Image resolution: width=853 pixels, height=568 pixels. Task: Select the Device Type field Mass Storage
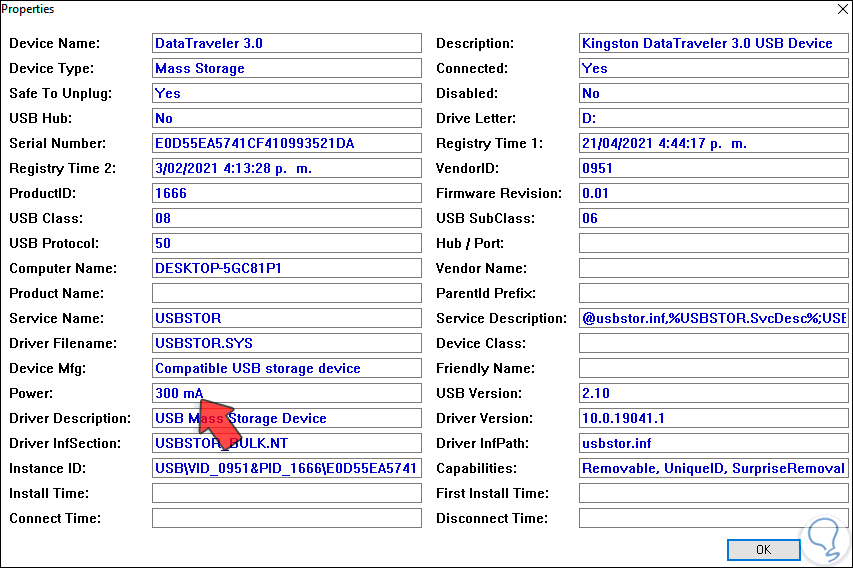pyautogui.click(x=287, y=68)
